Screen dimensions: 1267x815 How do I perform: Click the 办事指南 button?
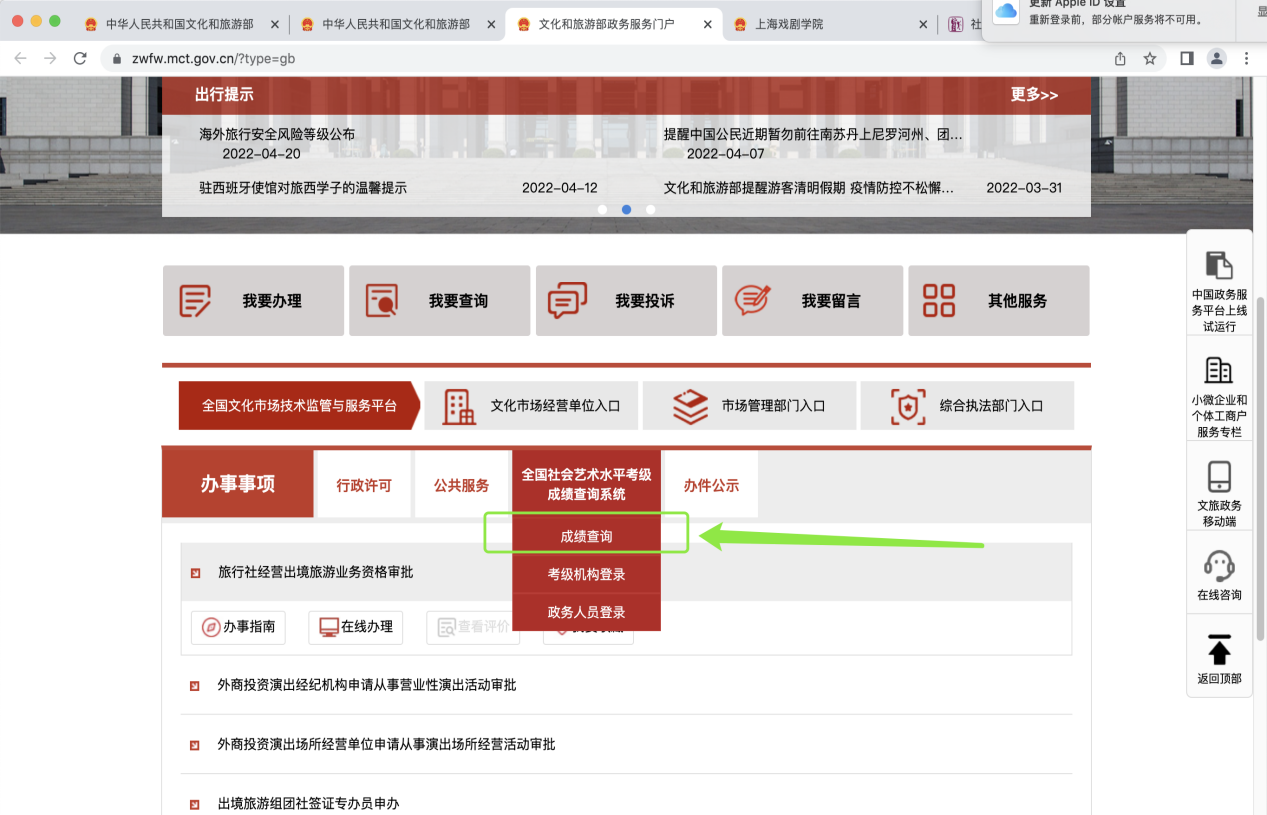click(238, 627)
